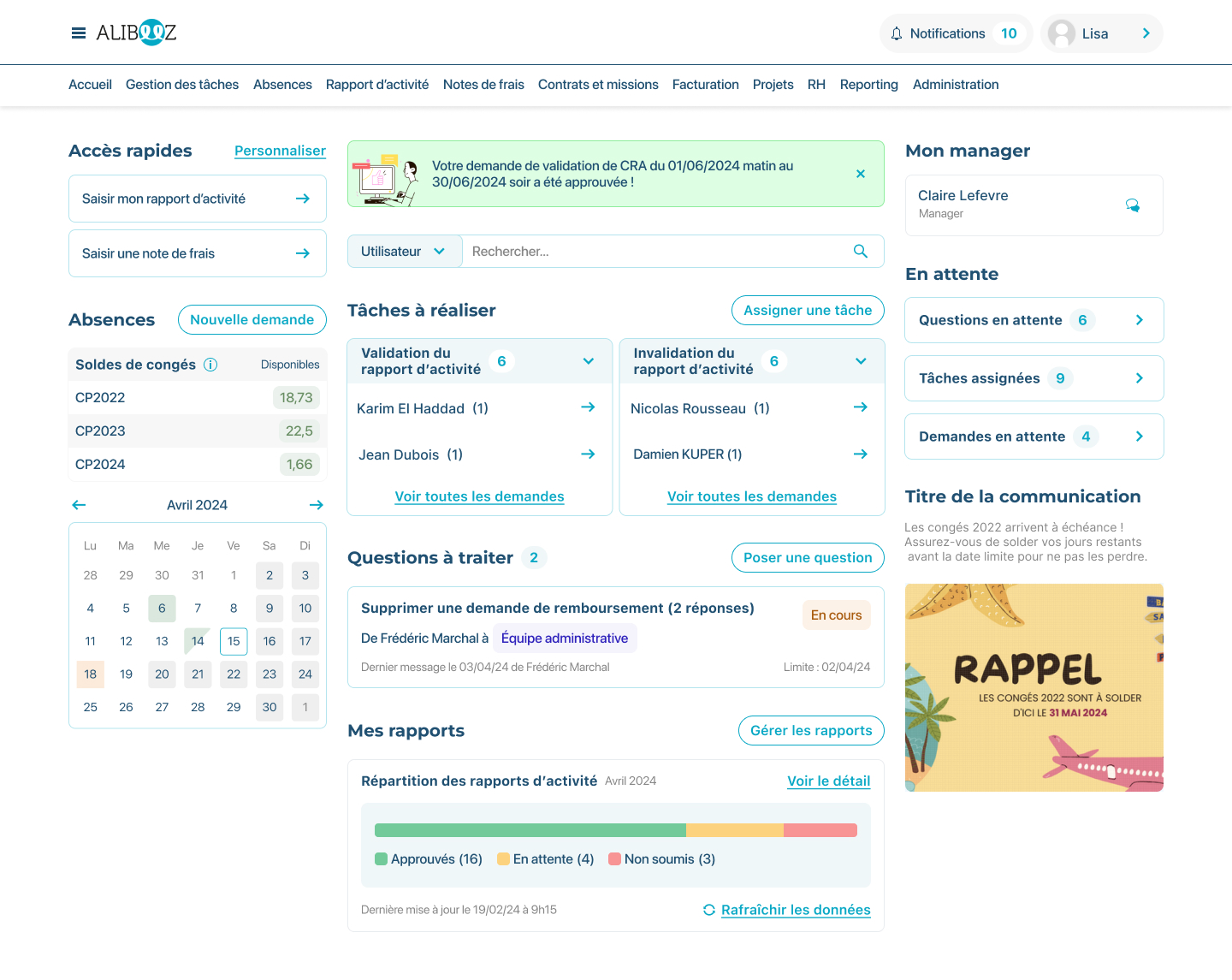Click Voir toutes les demandes under Invalidation

click(x=752, y=496)
